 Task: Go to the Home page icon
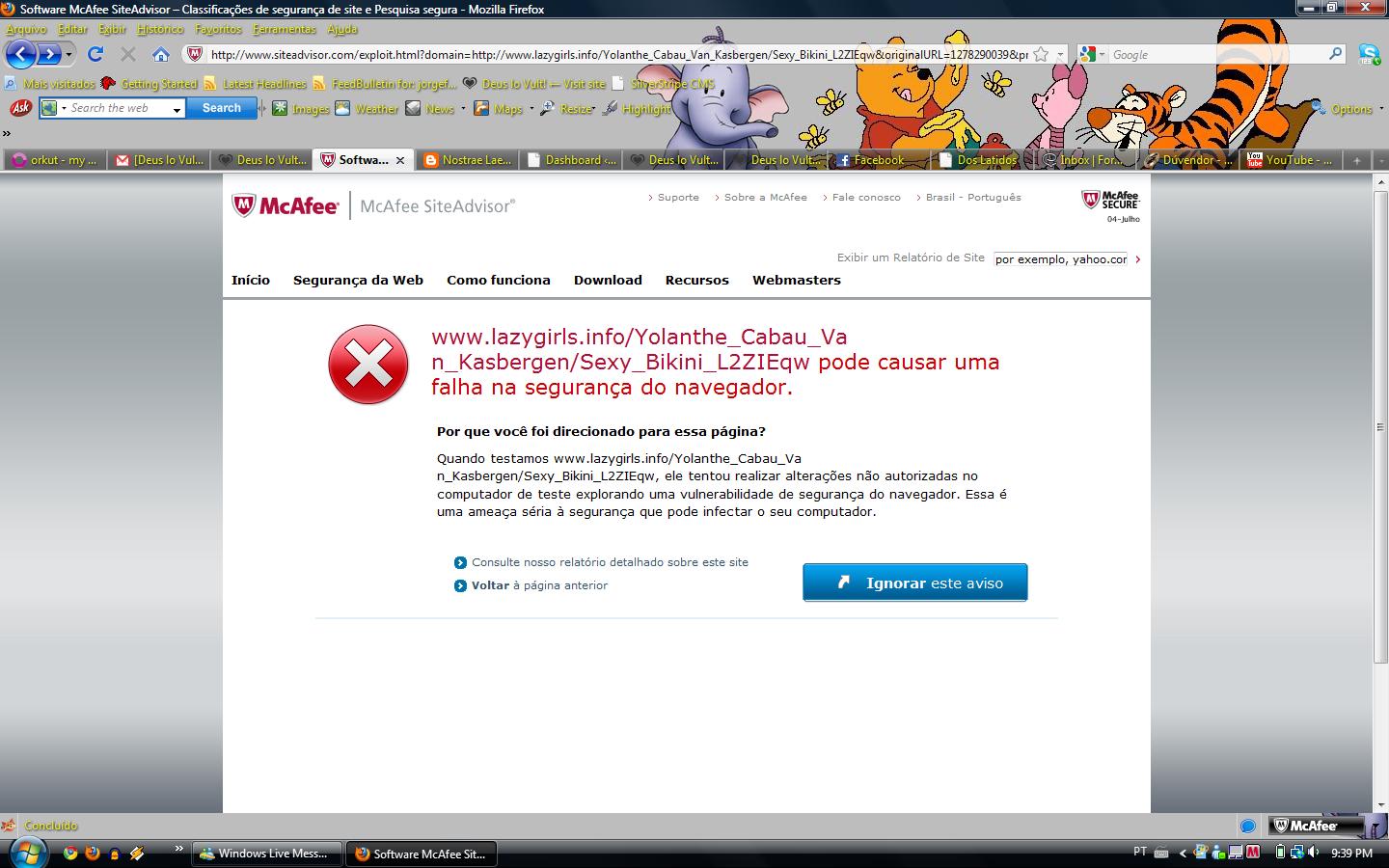(161, 54)
